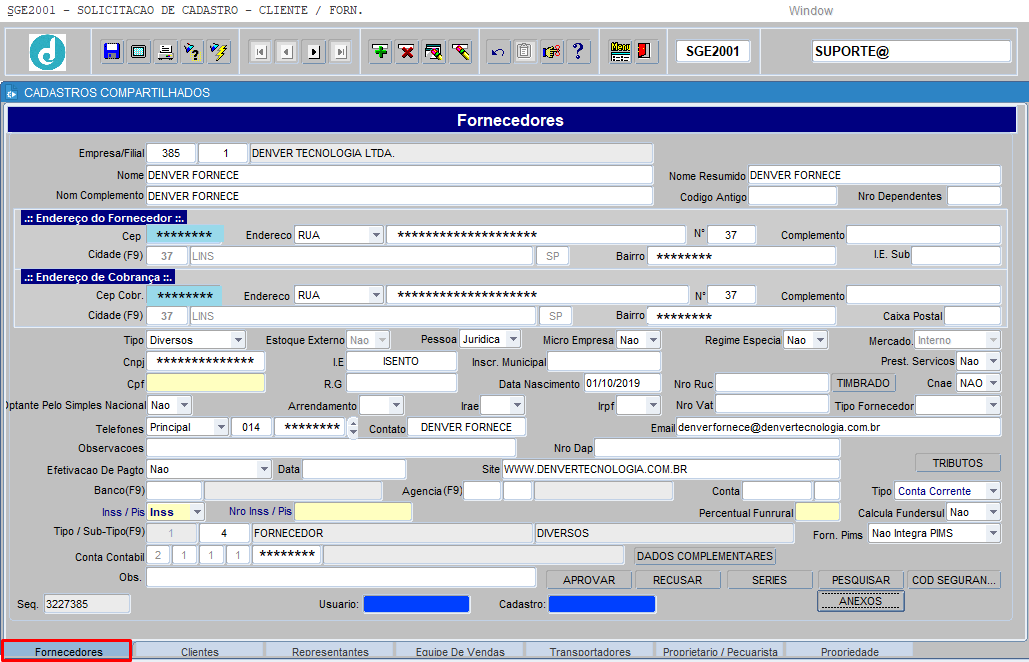This screenshot has width=1029, height=662.
Task: Switch to Equipe De Vendas tab
Action: click(460, 652)
